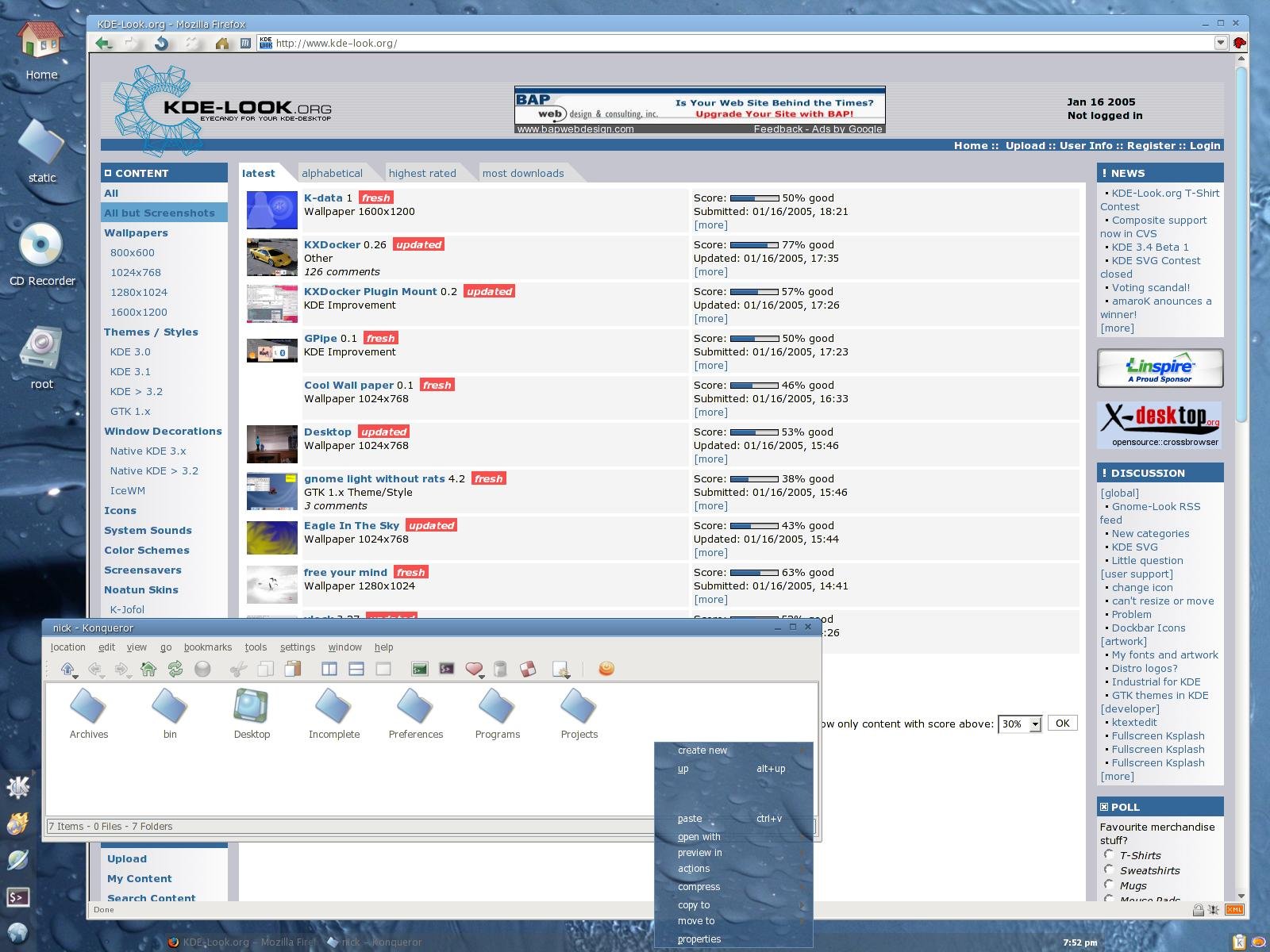Image resolution: width=1270 pixels, height=952 pixels.
Task: Go up a directory in Konqueror
Action: (x=67, y=669)
